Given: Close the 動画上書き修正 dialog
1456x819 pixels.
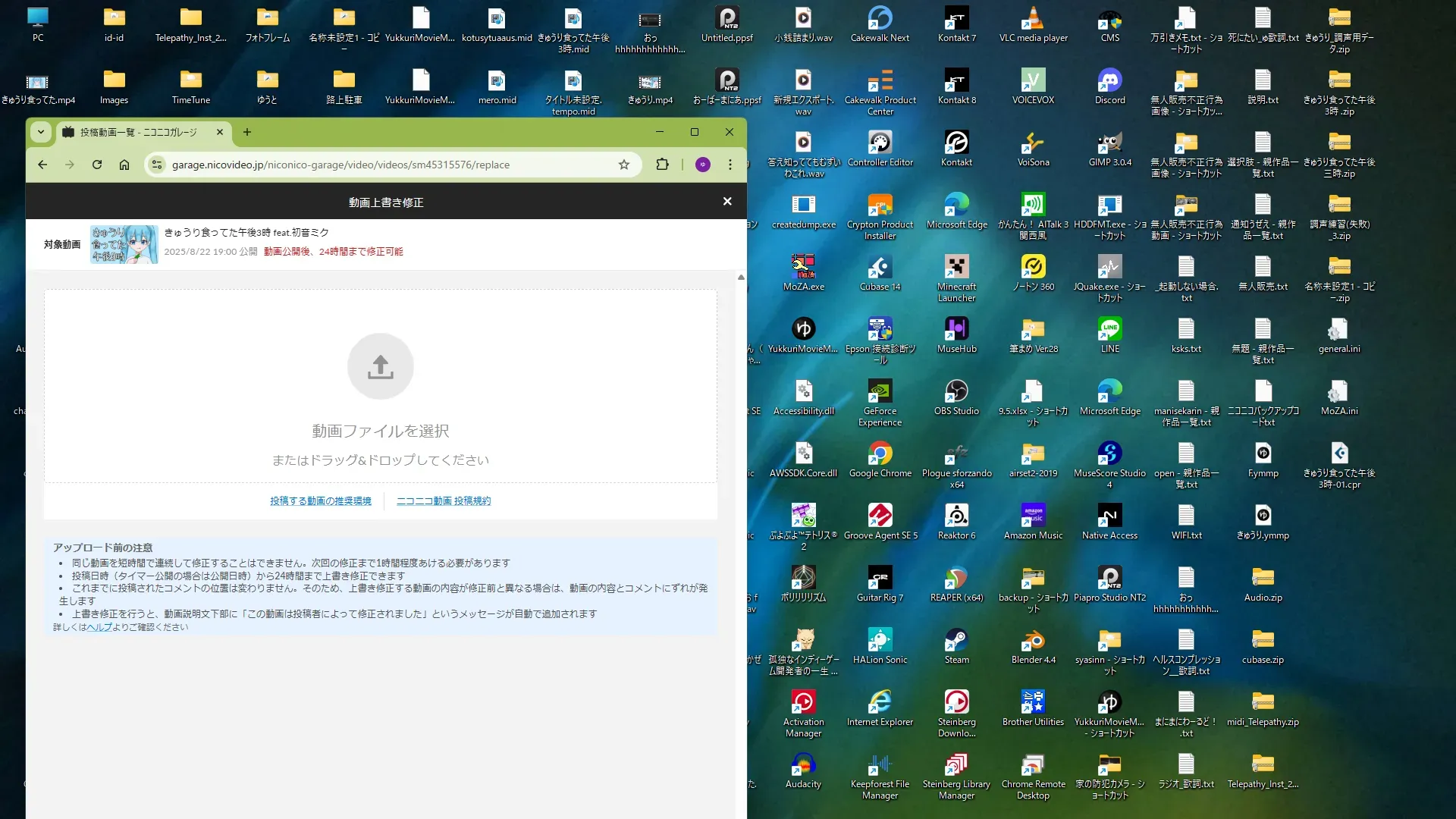Looking at the screenshot, I should [x=726, y=202].
